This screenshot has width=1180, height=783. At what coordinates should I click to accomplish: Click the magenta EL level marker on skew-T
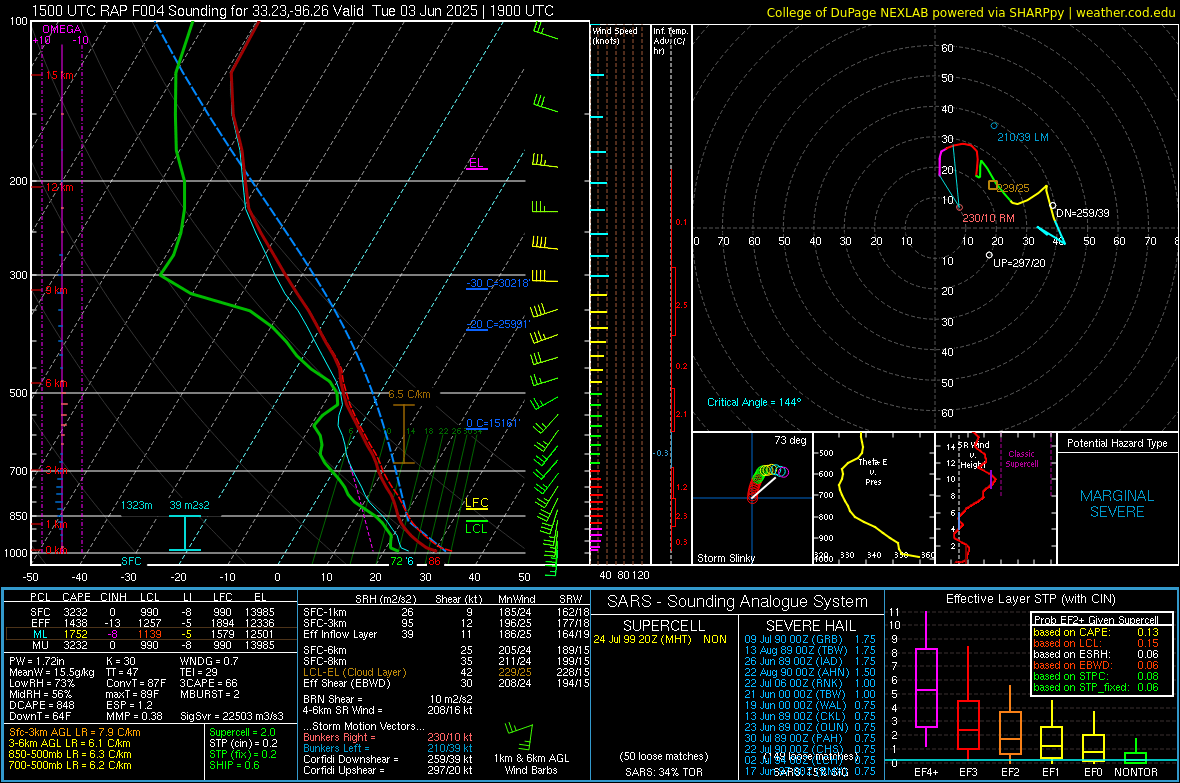pos(476,164)
